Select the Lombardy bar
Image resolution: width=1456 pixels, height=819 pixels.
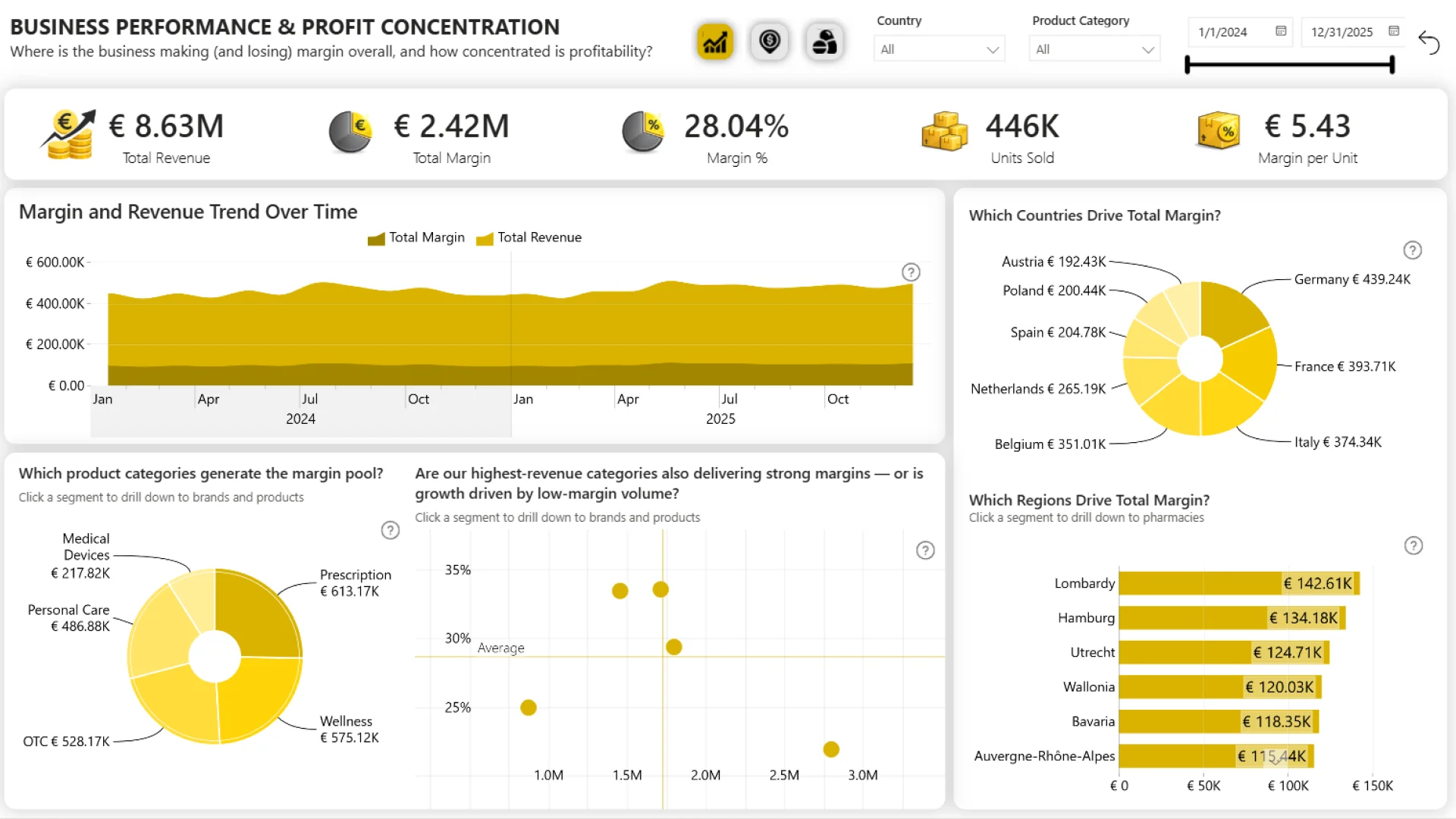pyautogui.click(x=1200, y=584)
